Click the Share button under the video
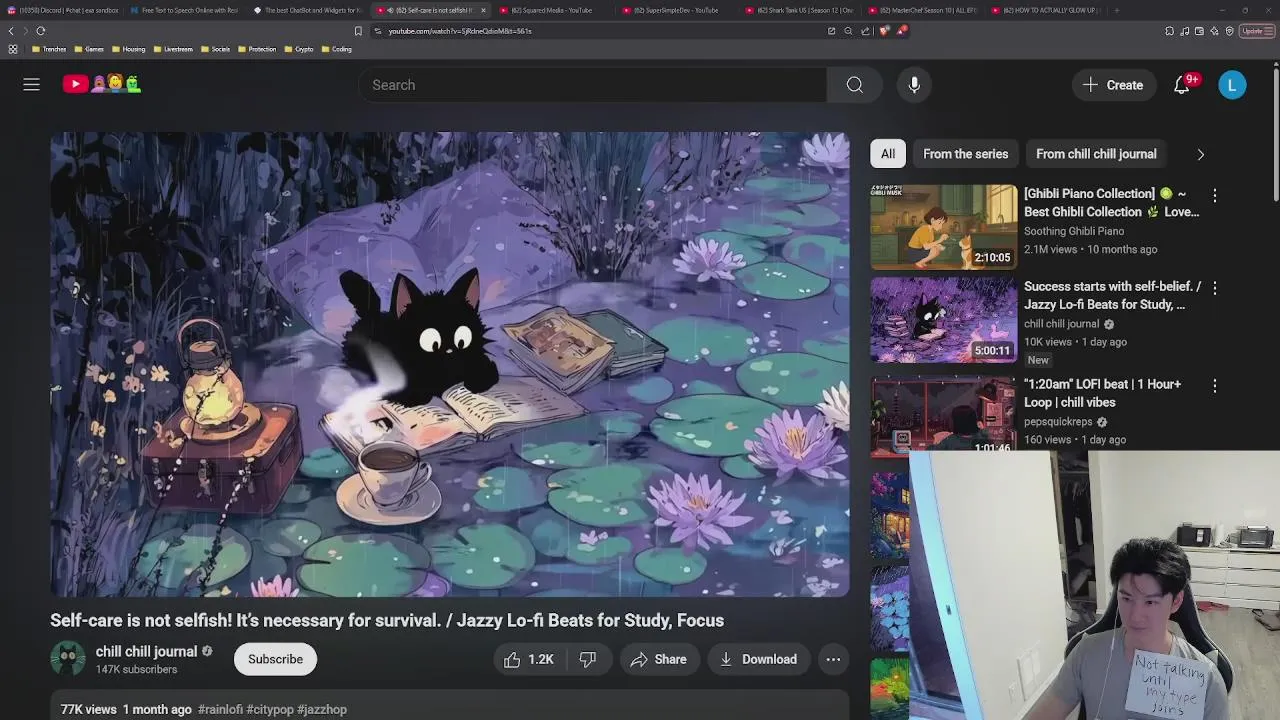The height and width of the screenshot is (720, 1280). pos(658,659)
